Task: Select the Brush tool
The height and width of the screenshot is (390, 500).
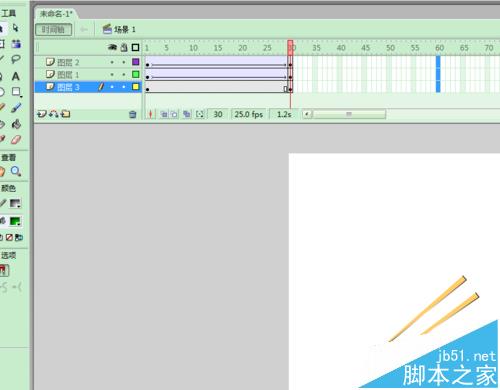Action: [16, 108]
